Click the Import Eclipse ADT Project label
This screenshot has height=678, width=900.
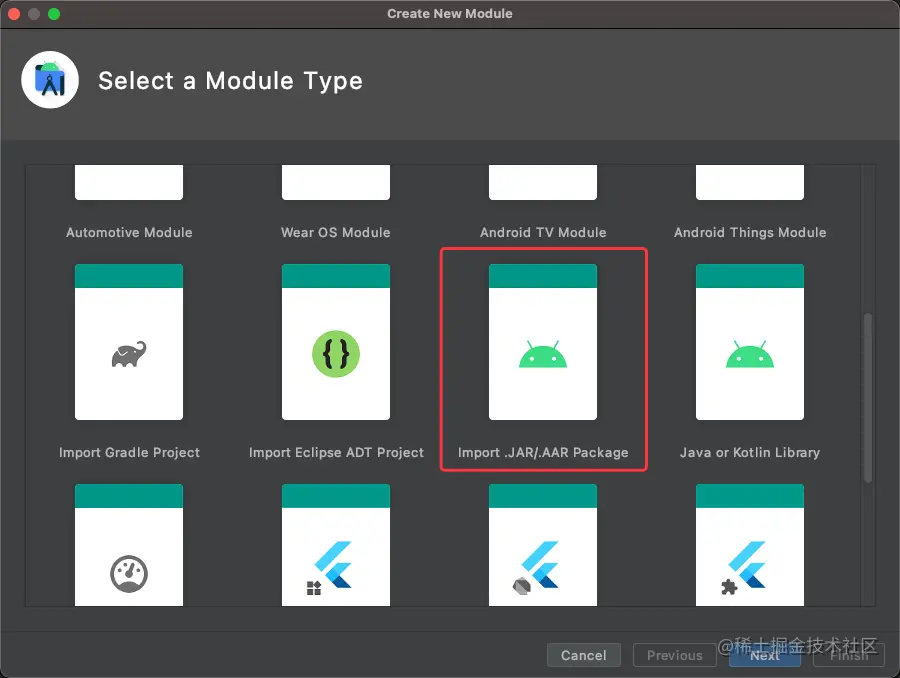336,452
